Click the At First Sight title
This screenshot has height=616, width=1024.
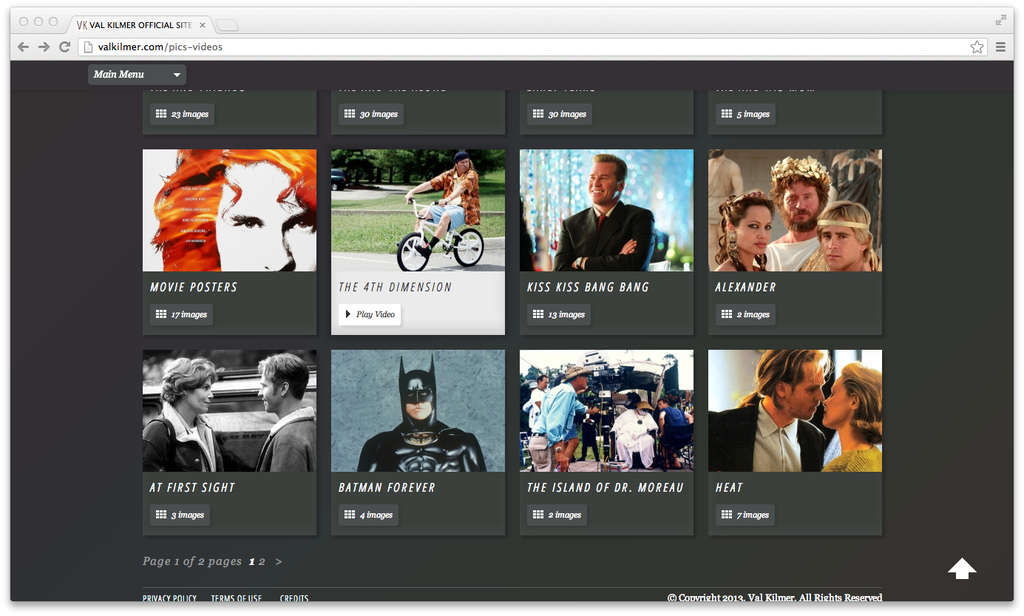(x=192, y=488)
